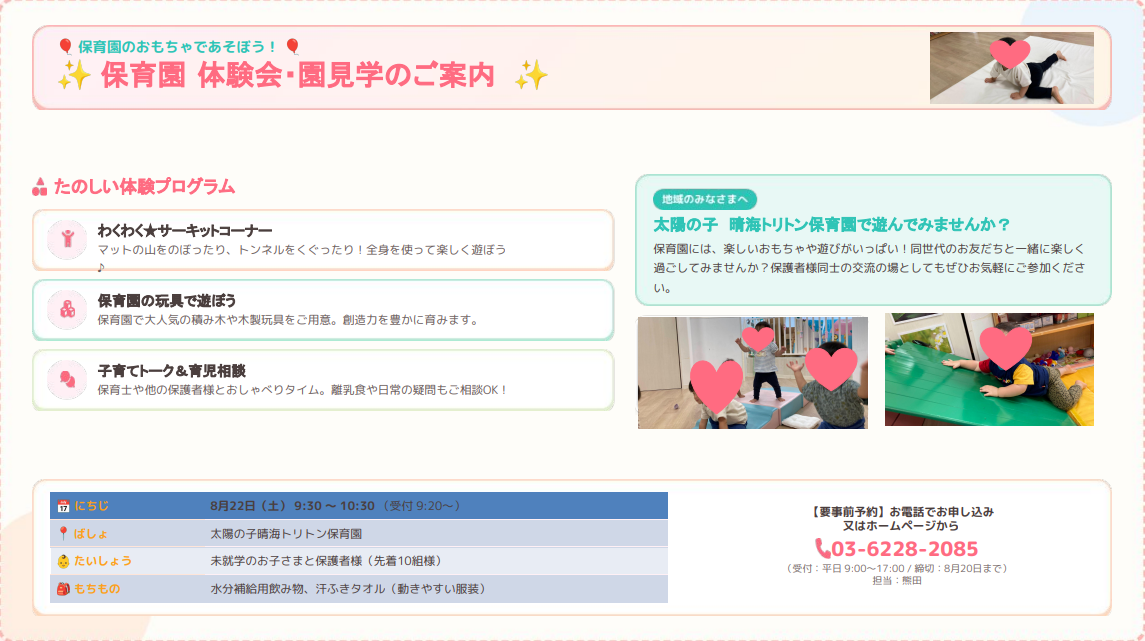Open the 子育てトーク＆育児相談 card

[x=323, y=380]
